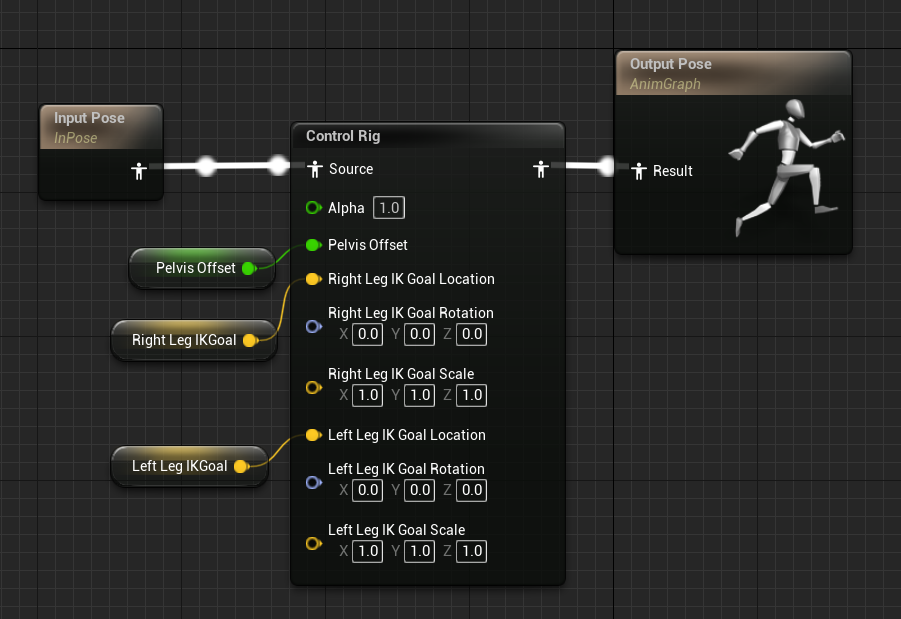Screen dimensions: 901x619
Task: Click the Input Pose output pose pin
Action: click(138, 171)
